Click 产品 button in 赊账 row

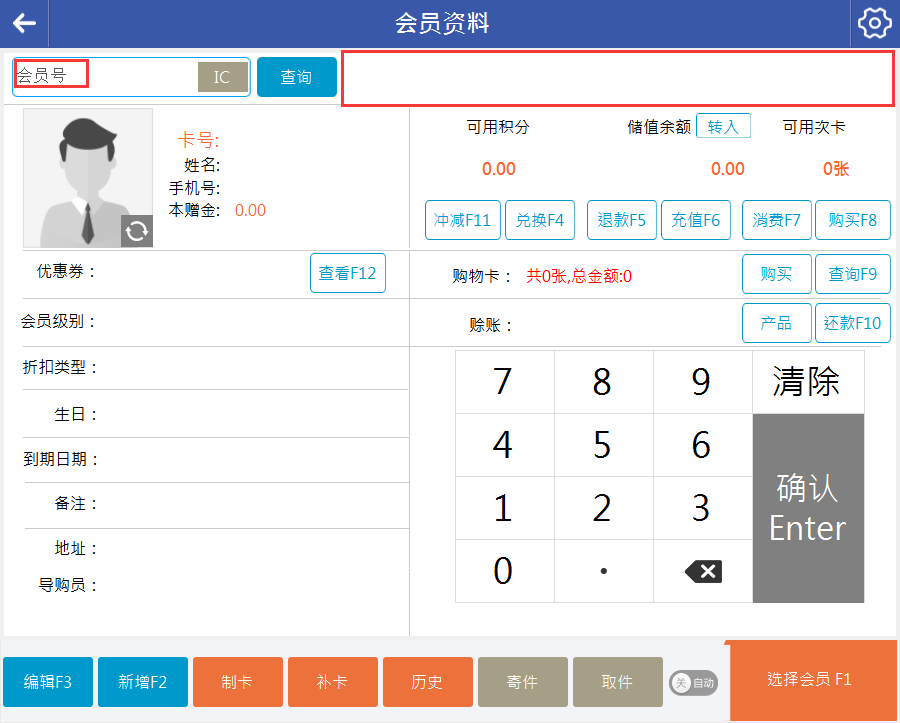pos(777,323)
